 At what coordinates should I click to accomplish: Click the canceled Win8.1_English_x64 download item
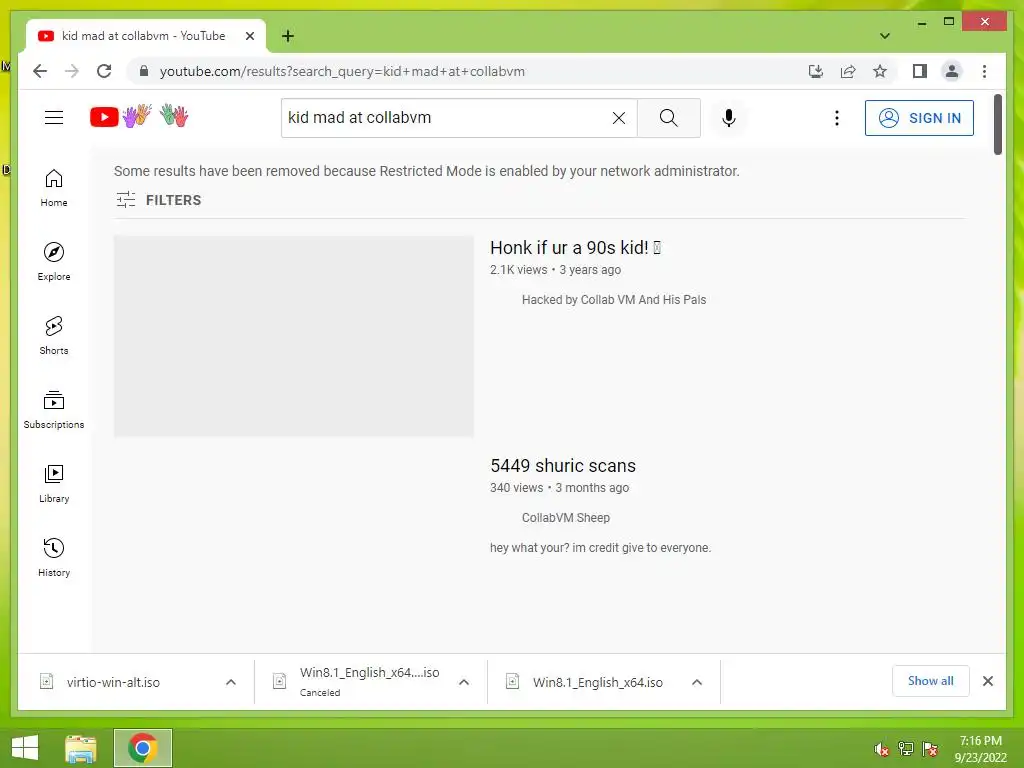point(356,682)
